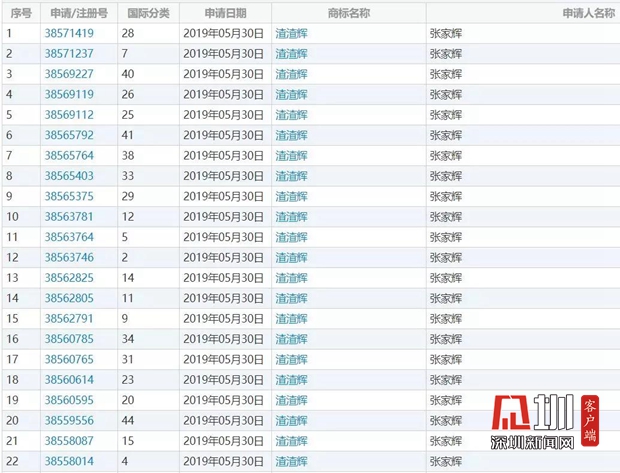Open 渣渣辉 trademark name in row 1
Screen dimensions: 620x473
[291, 33]
